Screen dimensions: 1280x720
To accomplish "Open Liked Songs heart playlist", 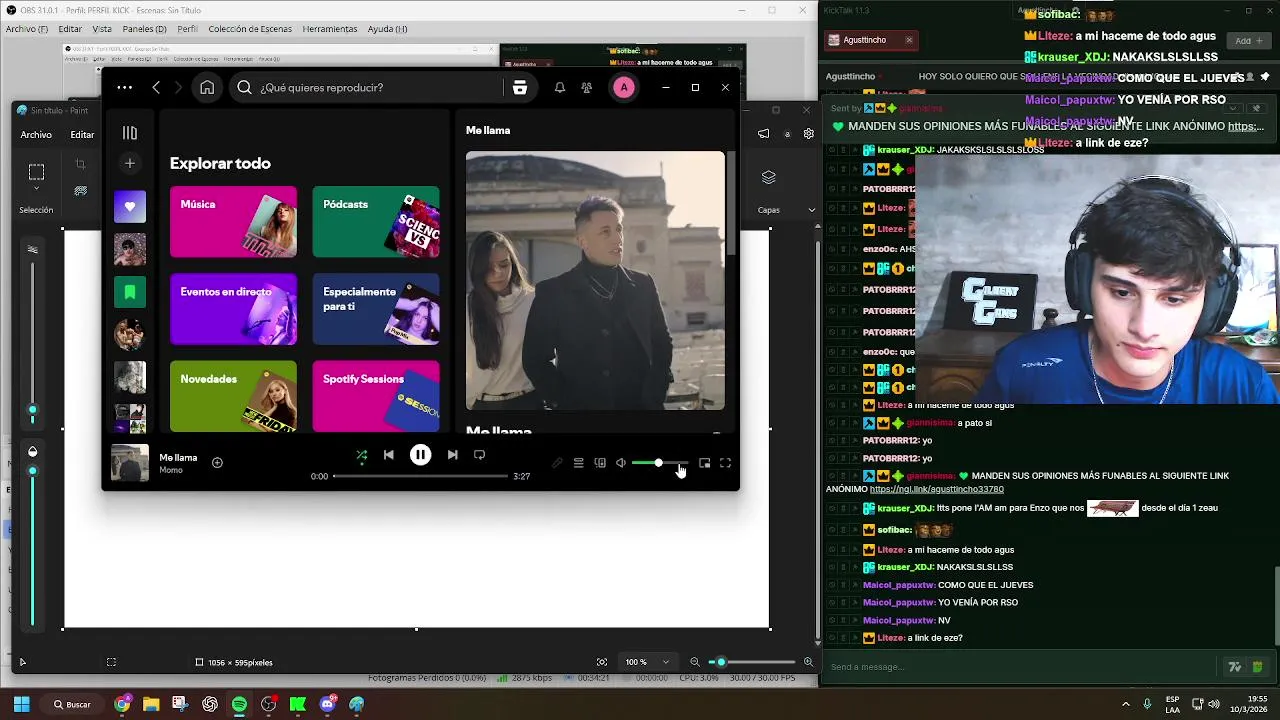I will click(x=129, y=207).
